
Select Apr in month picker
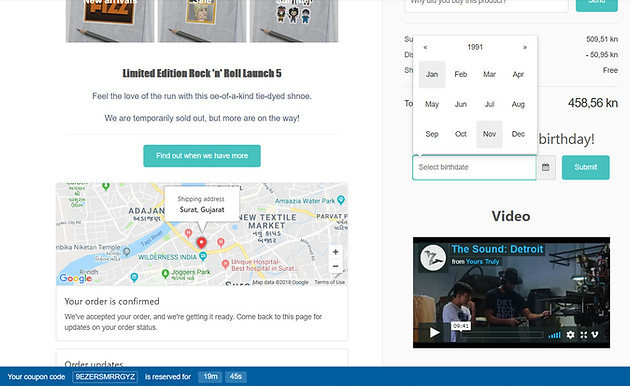pyautogui.click(x=518, y=74)
